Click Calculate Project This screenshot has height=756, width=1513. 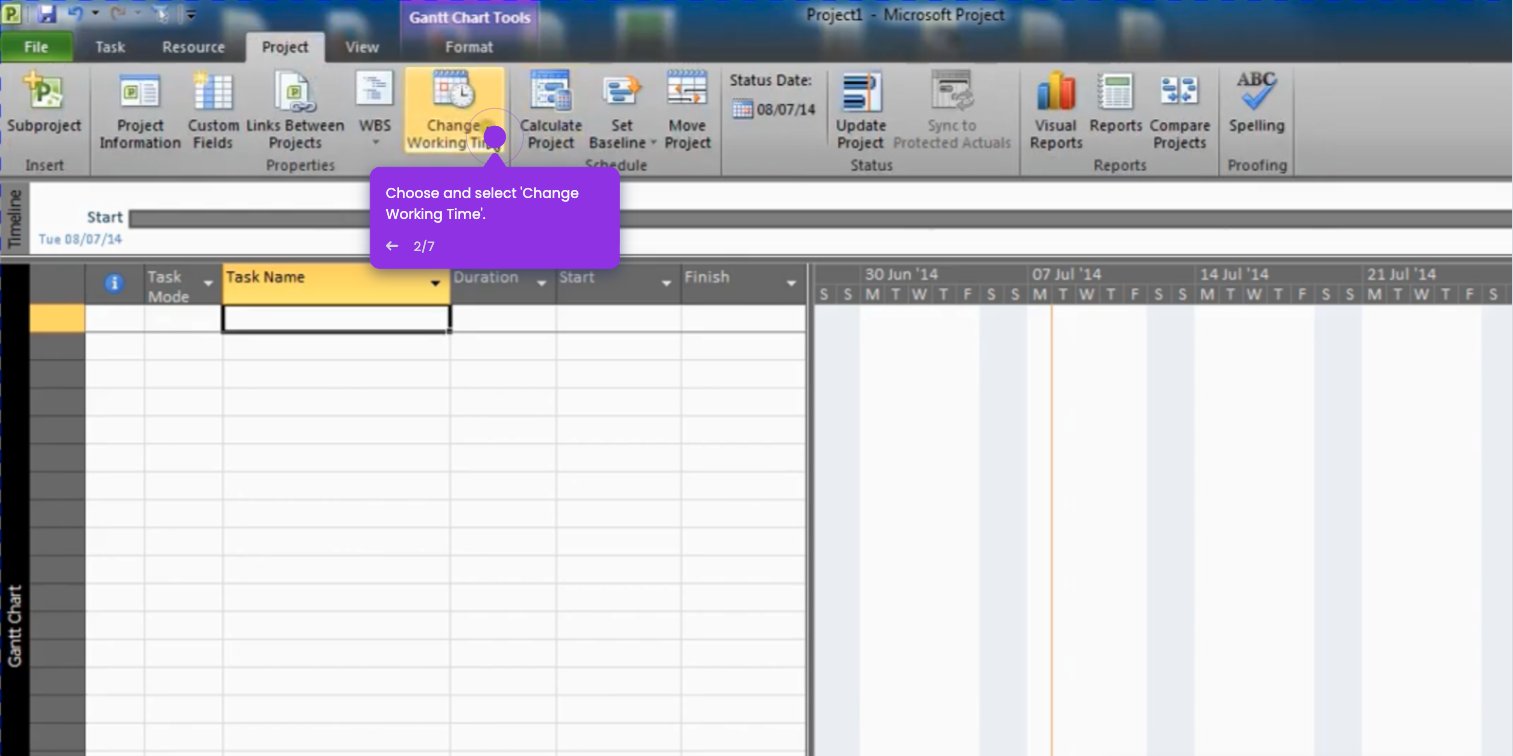click(x=550, y=110)
